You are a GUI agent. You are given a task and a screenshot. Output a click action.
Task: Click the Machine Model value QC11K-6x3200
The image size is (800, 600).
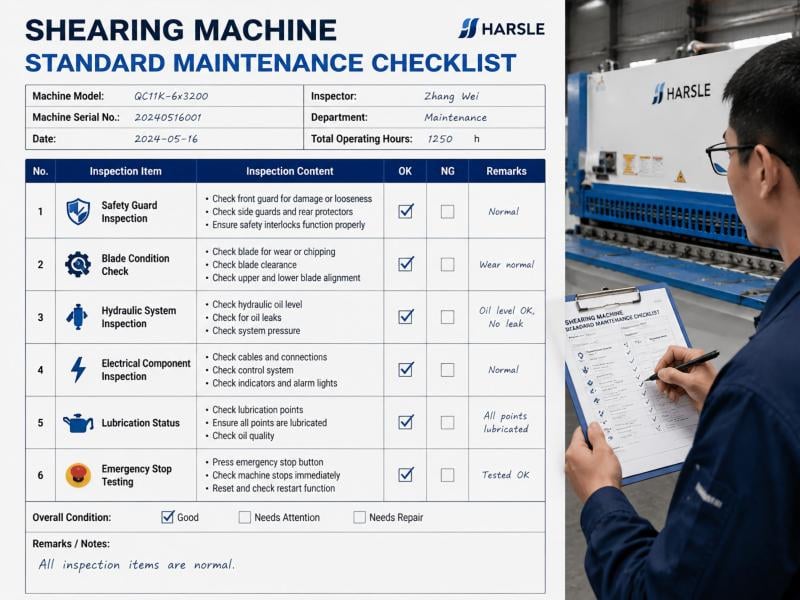click(x=171, y=96)
